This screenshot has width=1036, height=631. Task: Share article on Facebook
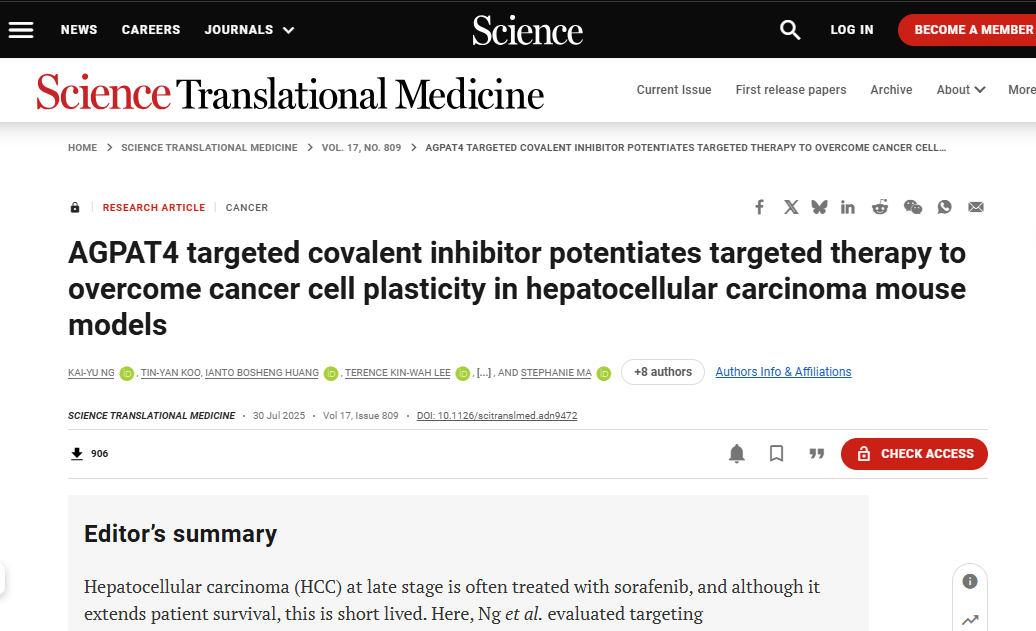pos(760,207)
